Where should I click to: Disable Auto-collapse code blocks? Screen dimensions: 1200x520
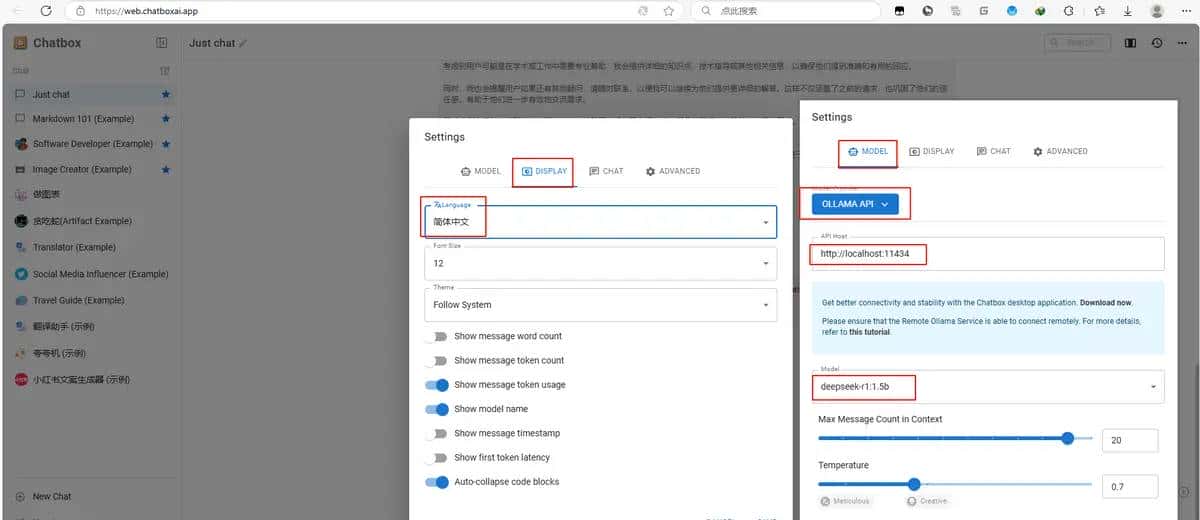click(436, 482)
